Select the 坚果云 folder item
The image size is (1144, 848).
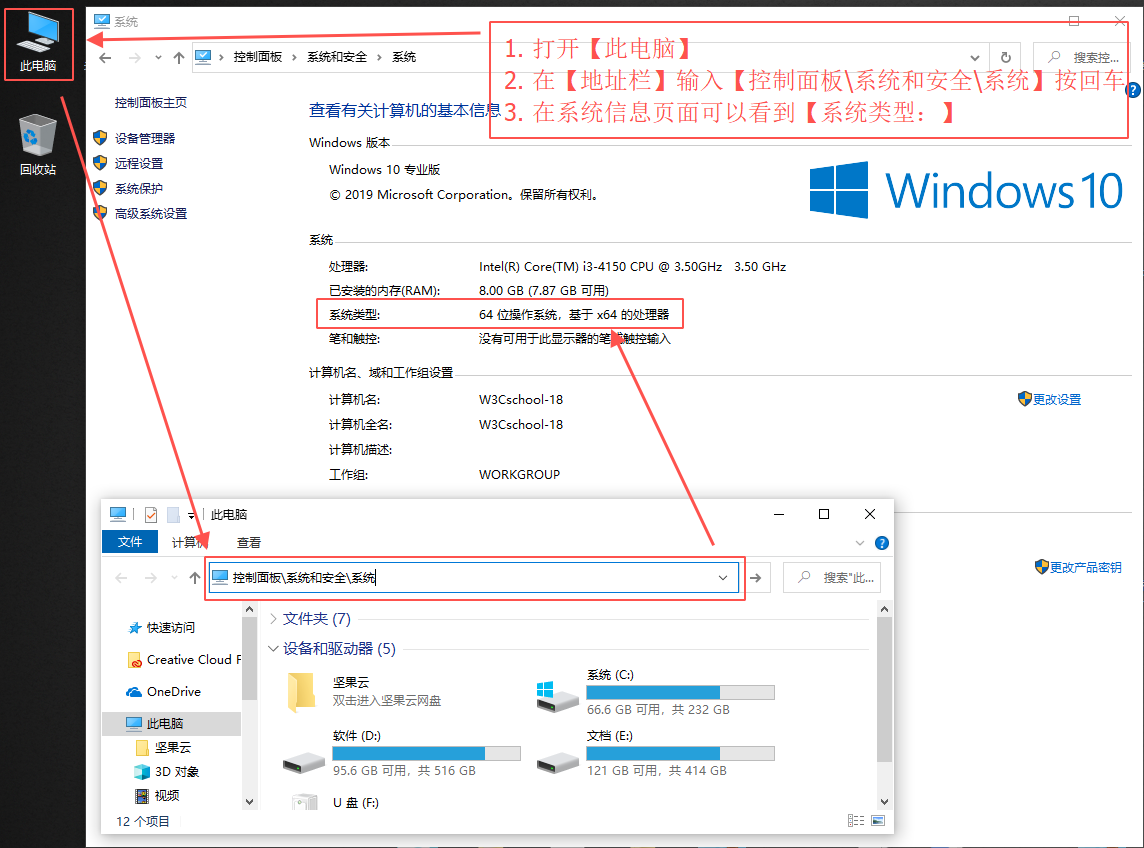click(365, 691)
